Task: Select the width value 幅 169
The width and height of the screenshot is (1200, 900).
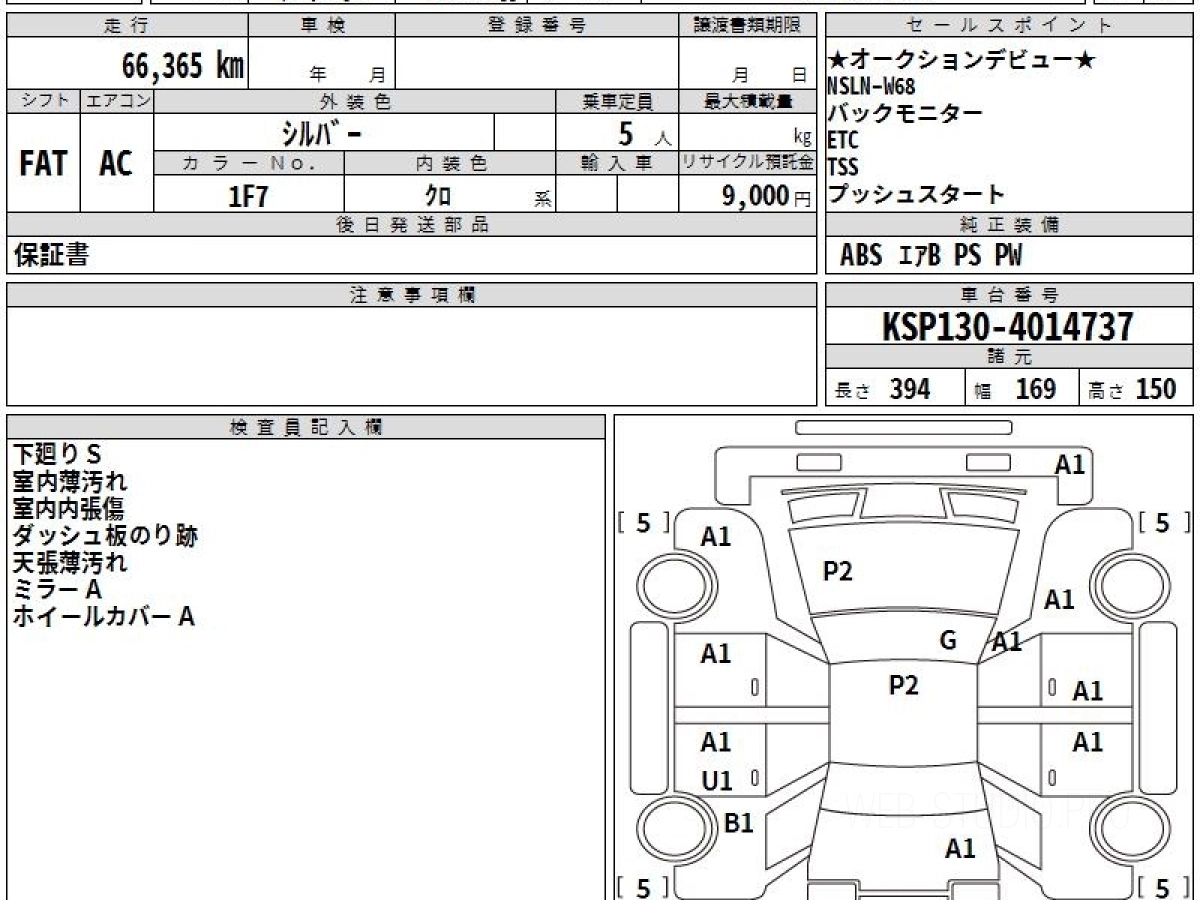Action: pyautogui.click(x=1016, y=389)
